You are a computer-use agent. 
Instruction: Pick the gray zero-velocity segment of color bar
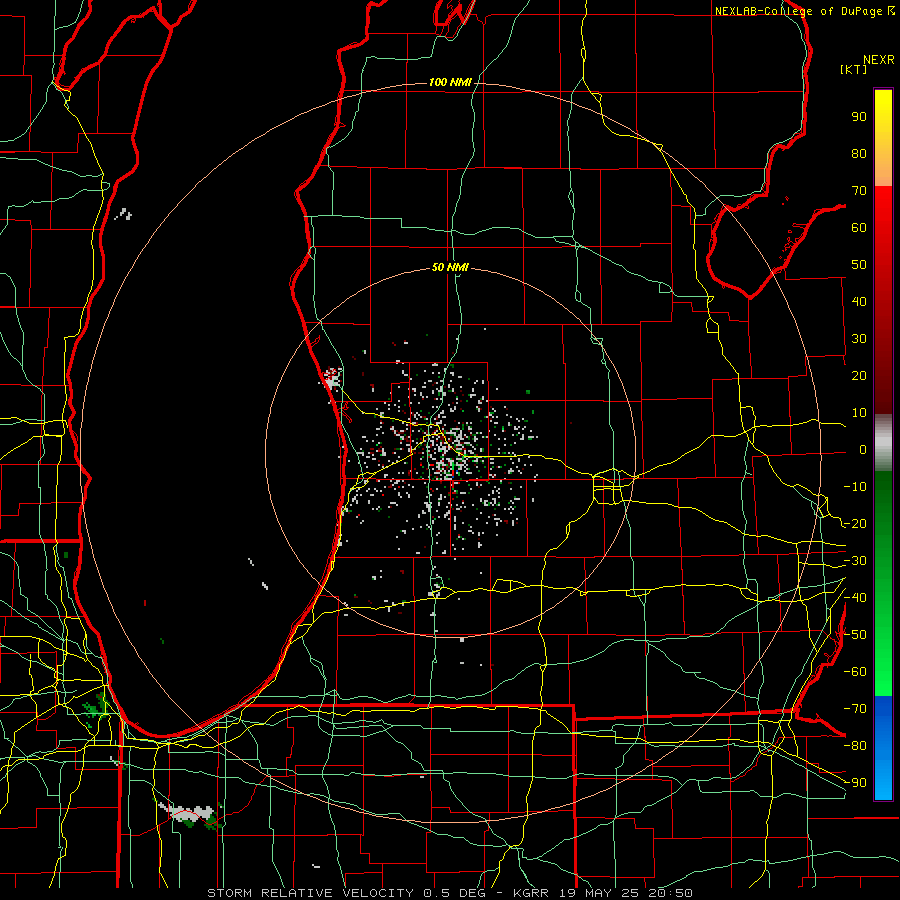(x=883, y=443)
